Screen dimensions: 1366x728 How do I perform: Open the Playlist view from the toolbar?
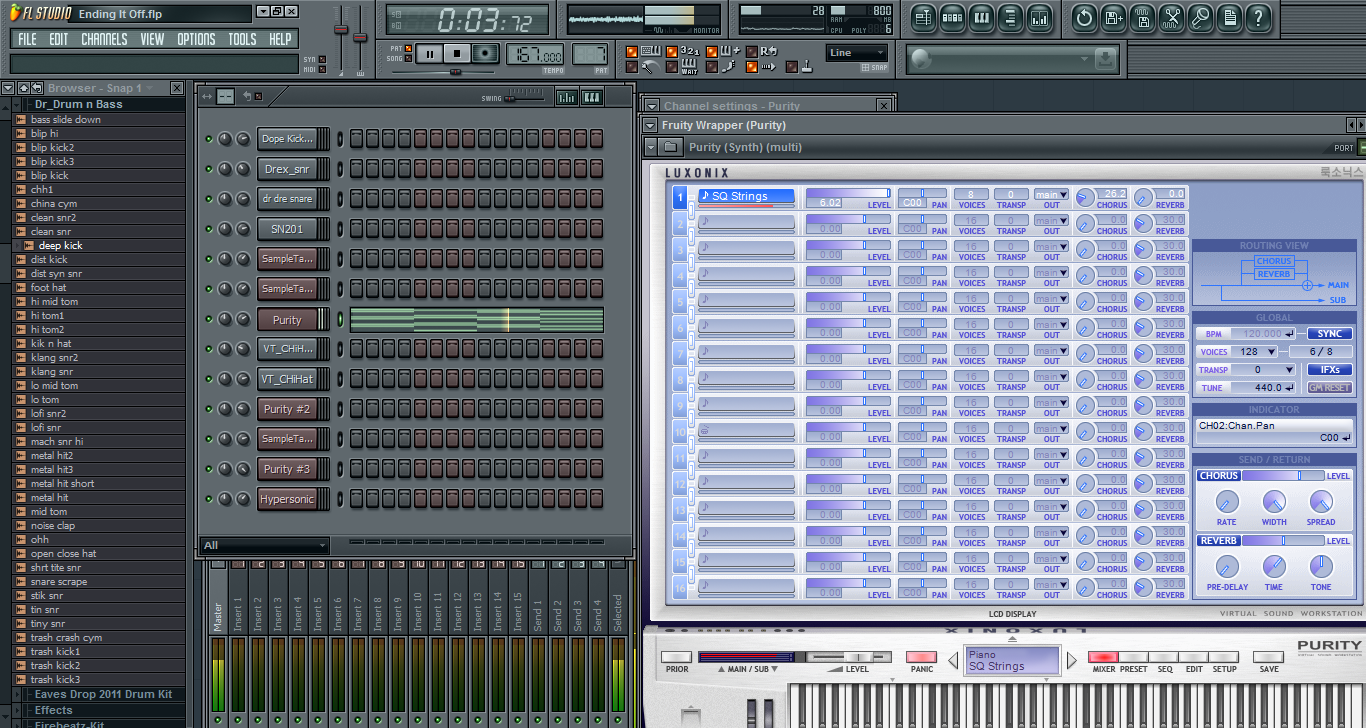pos(923,17)
